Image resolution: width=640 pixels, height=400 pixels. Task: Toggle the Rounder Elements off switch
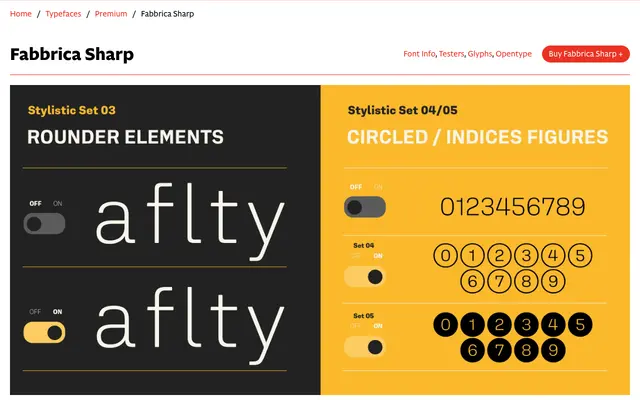point(44,224)
